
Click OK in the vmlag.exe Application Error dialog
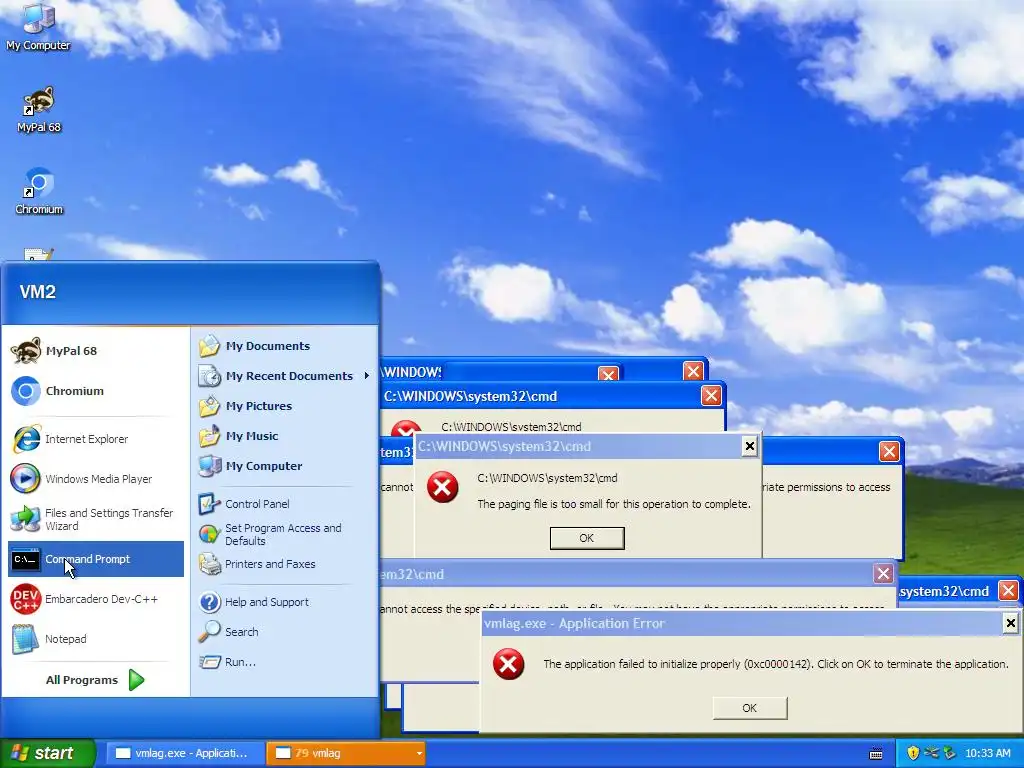pyautogui.click(x=749, y=708)
